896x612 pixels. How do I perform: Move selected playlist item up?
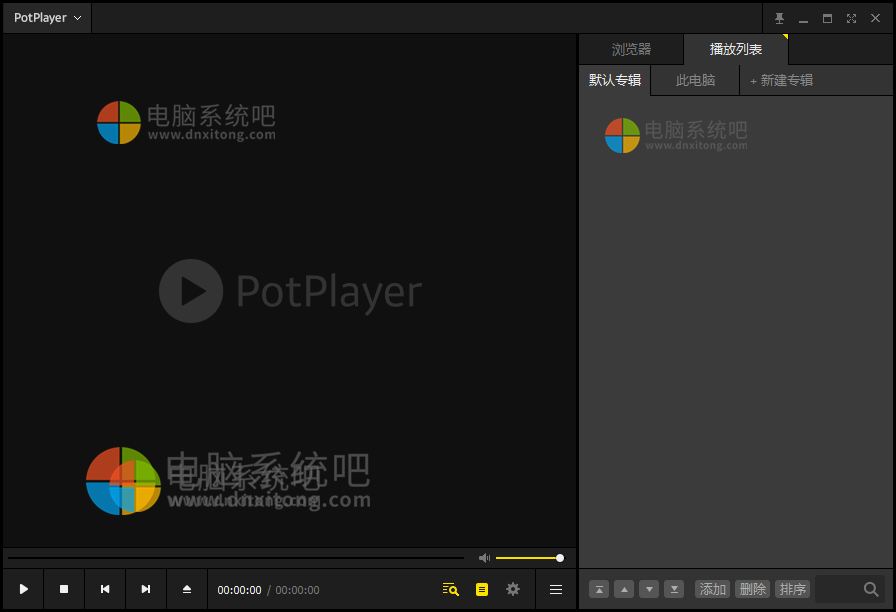(624, 589)
